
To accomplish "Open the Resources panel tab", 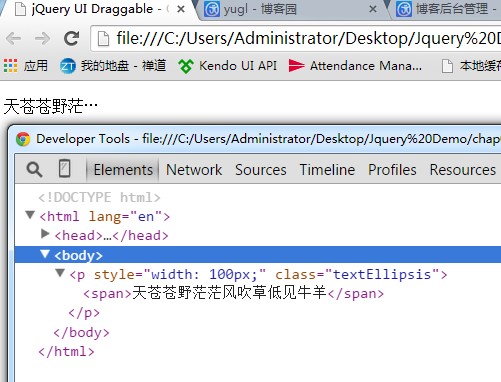I will click(x=463, y=170).
